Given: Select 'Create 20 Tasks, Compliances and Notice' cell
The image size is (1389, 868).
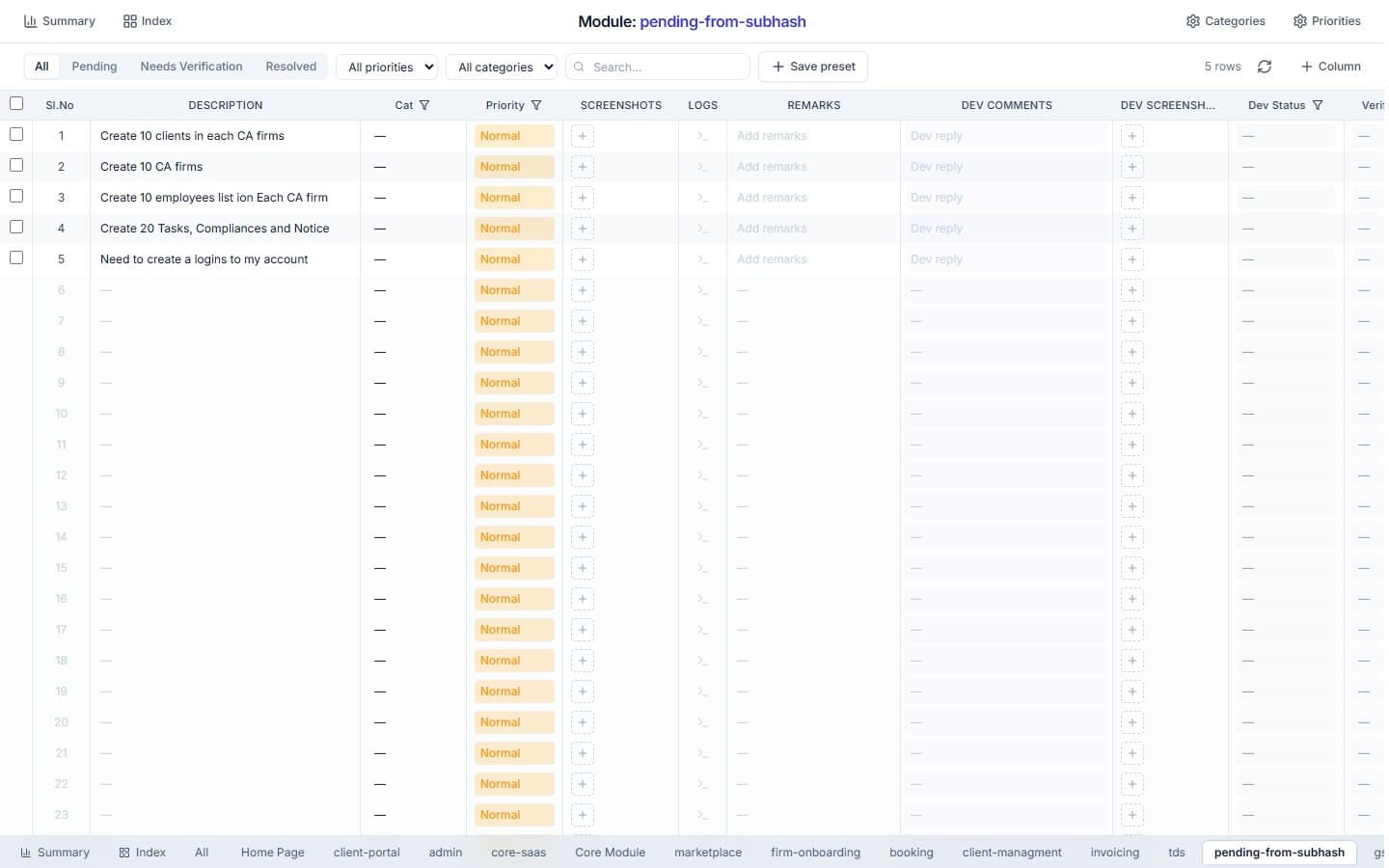Looking at the screenshot, I should (x=225, y=229).
